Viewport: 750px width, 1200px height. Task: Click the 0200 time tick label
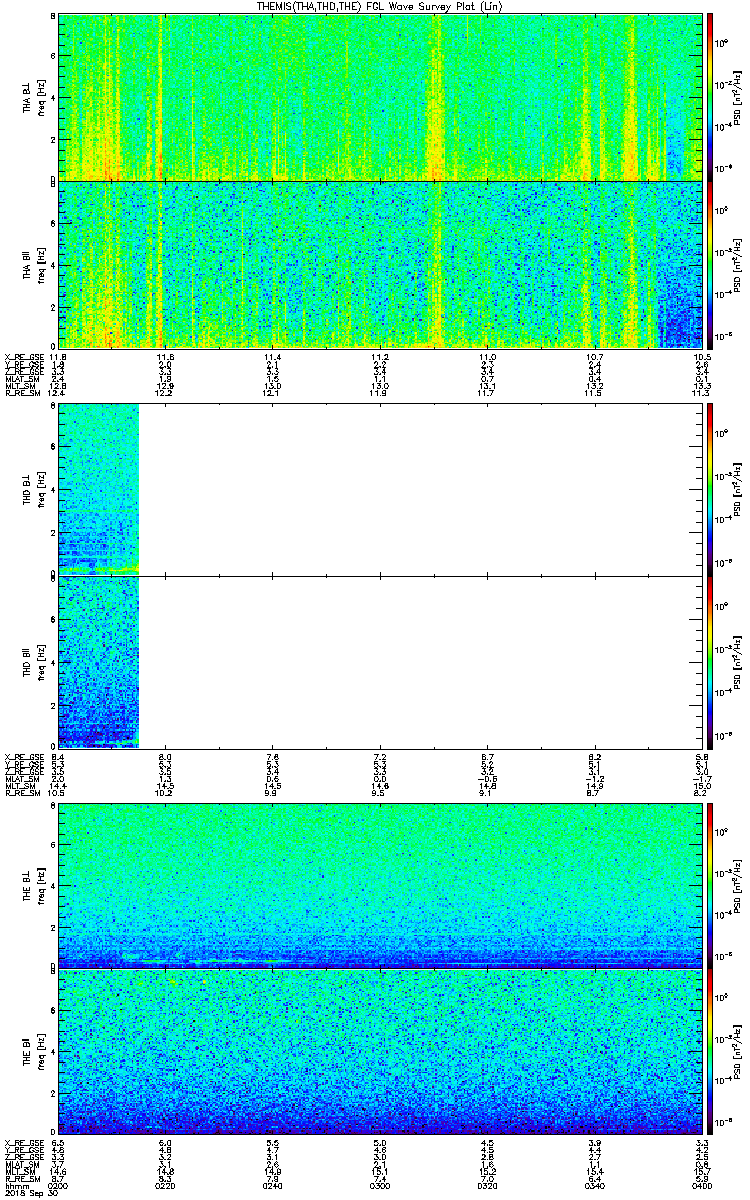point(58,1185)
